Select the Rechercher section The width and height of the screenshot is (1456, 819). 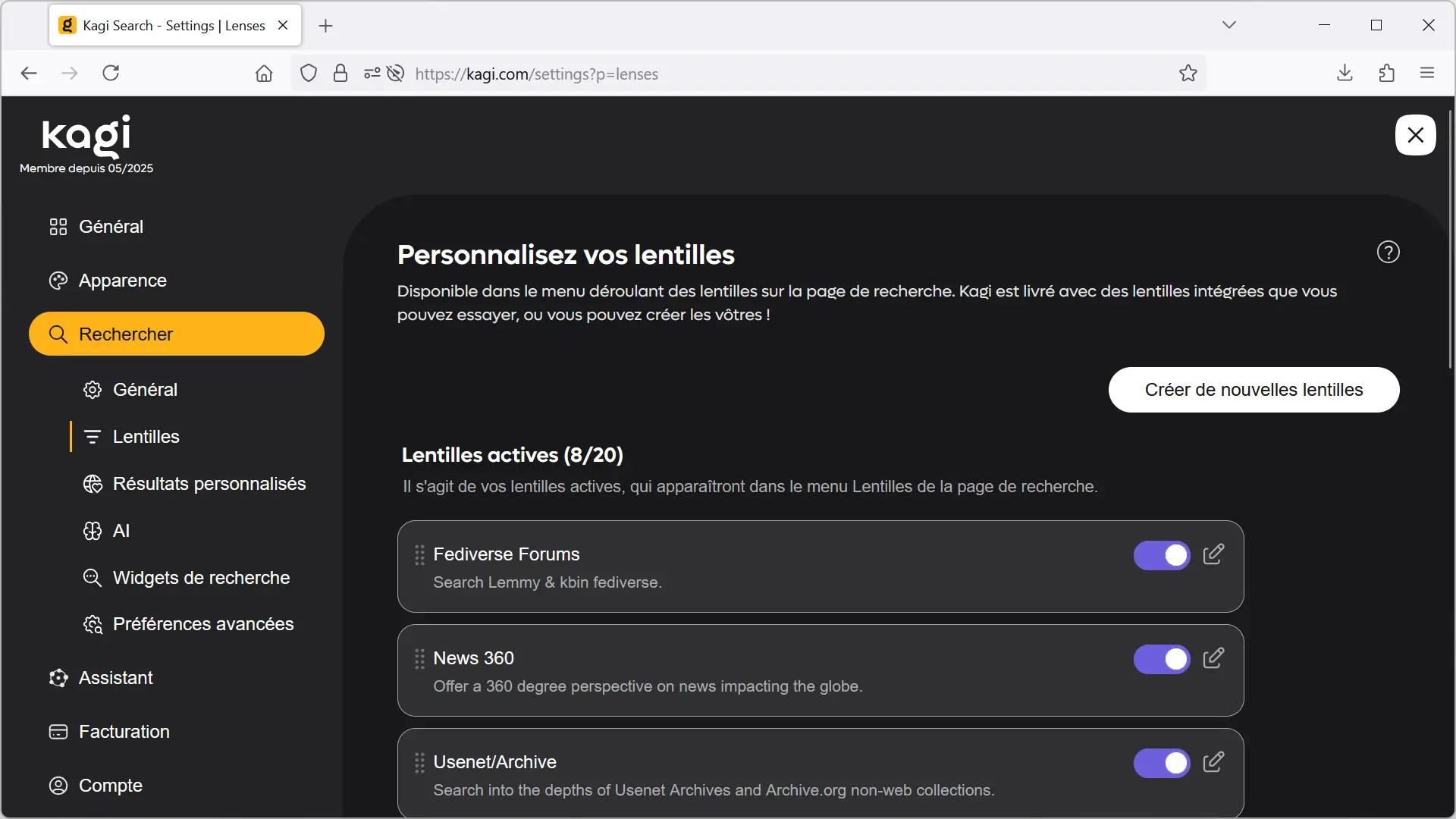pos(177,334)
